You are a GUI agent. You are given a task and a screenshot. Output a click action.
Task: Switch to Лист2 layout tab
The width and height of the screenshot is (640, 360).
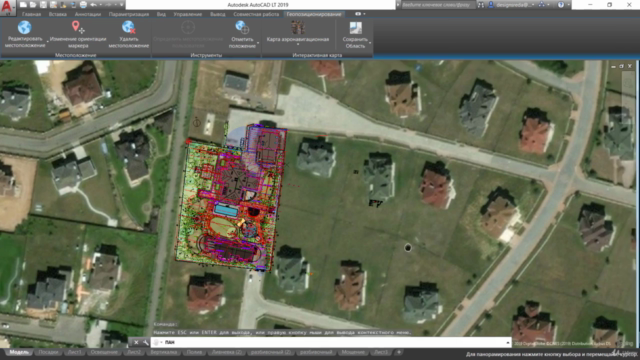134,352
